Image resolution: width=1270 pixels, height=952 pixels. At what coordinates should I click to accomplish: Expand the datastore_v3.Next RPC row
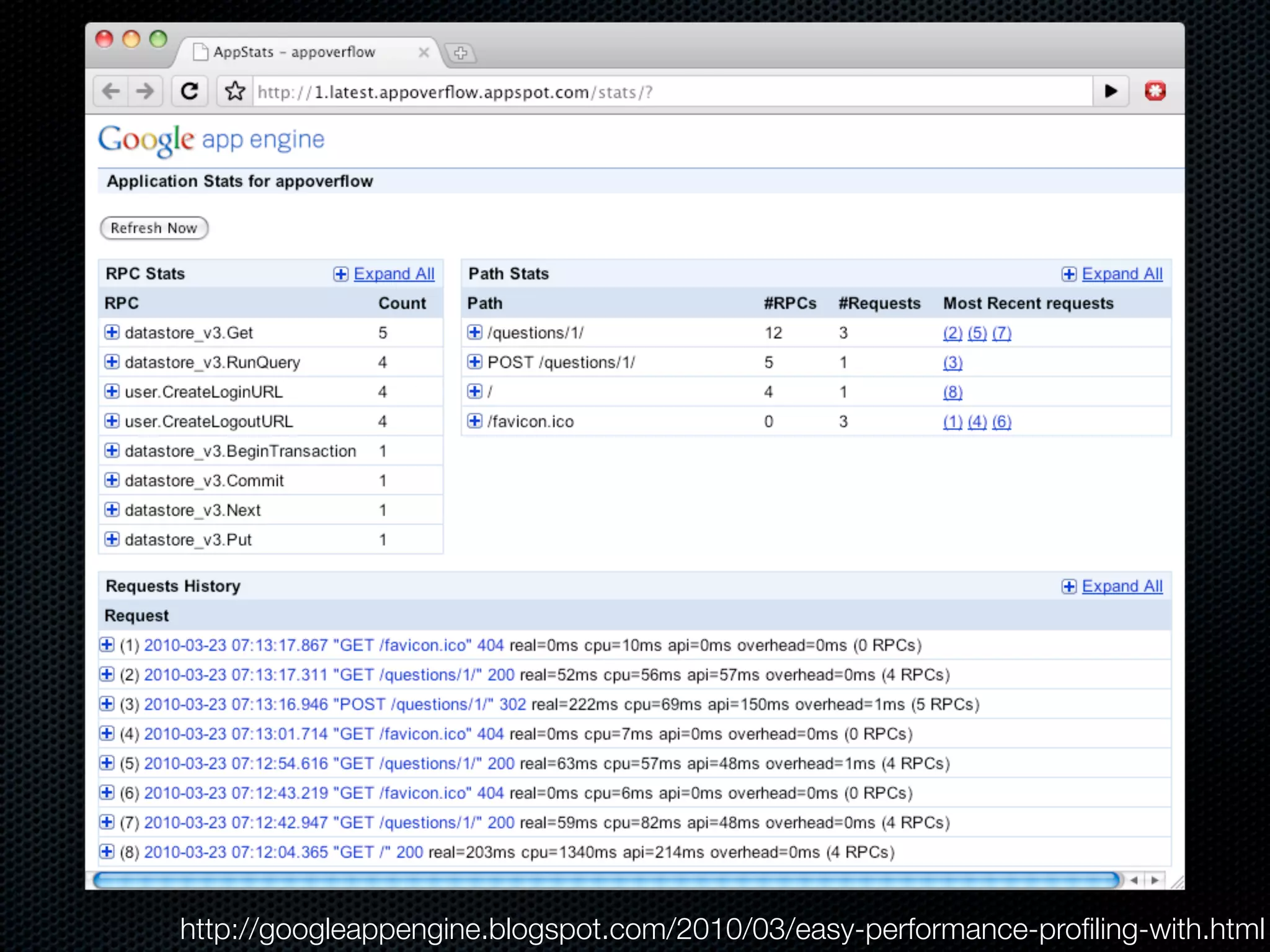(x=112, y=510)
